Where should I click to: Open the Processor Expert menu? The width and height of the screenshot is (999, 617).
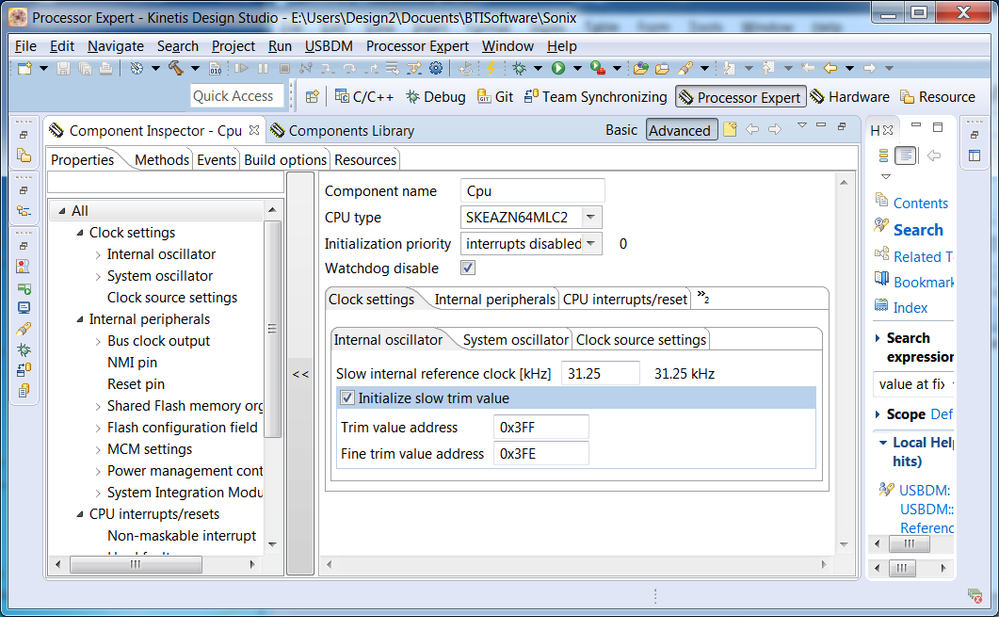pos(417,47)
